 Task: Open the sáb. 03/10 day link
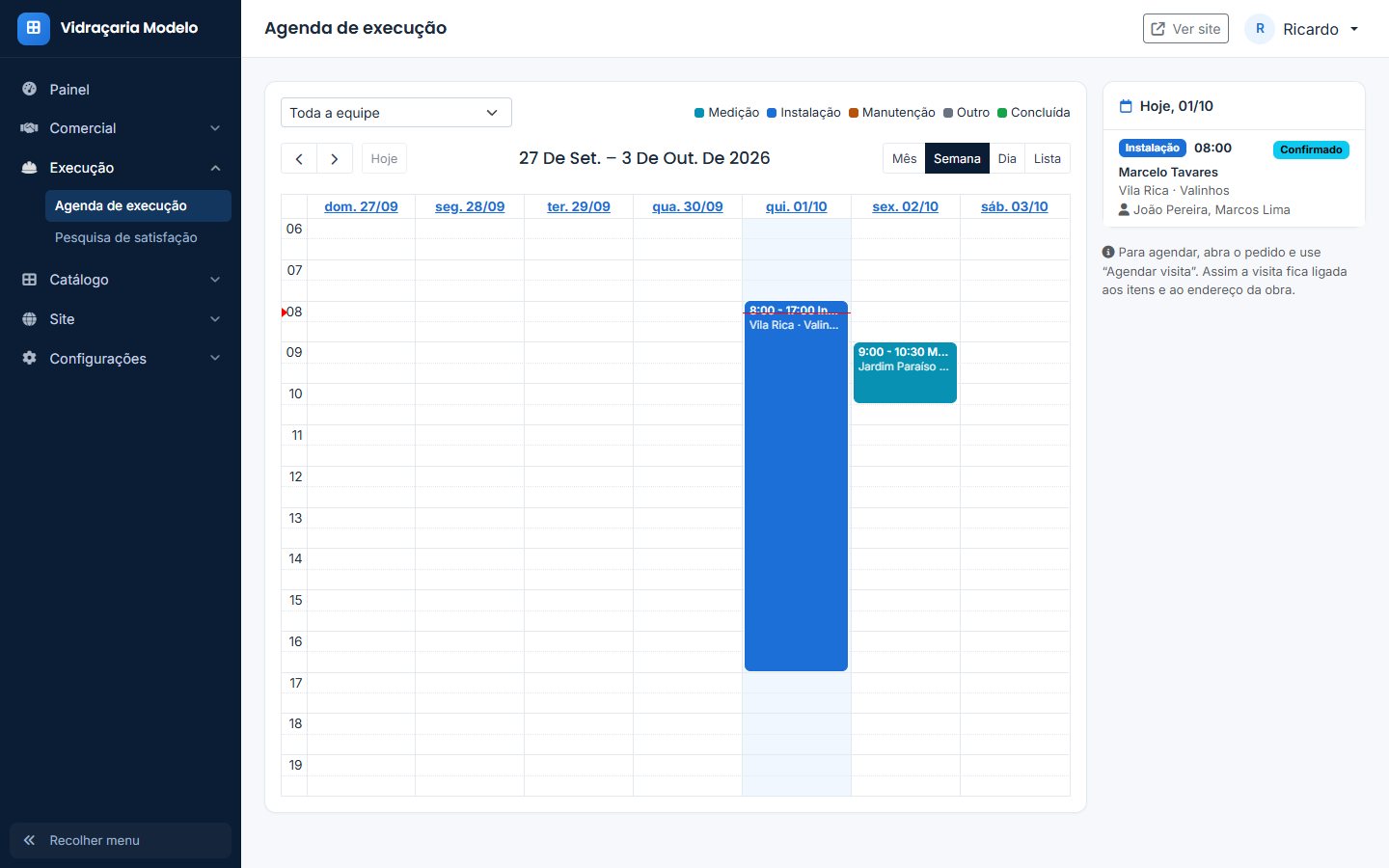pos(1015,206)
